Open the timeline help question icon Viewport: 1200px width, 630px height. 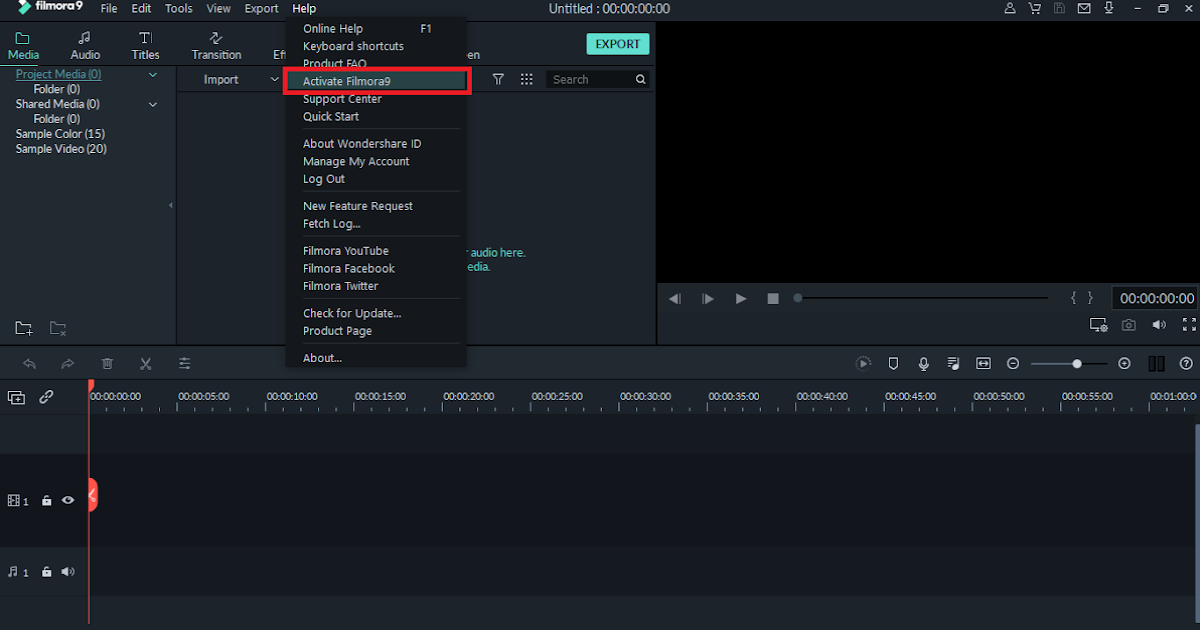[x=1186, y=364]
